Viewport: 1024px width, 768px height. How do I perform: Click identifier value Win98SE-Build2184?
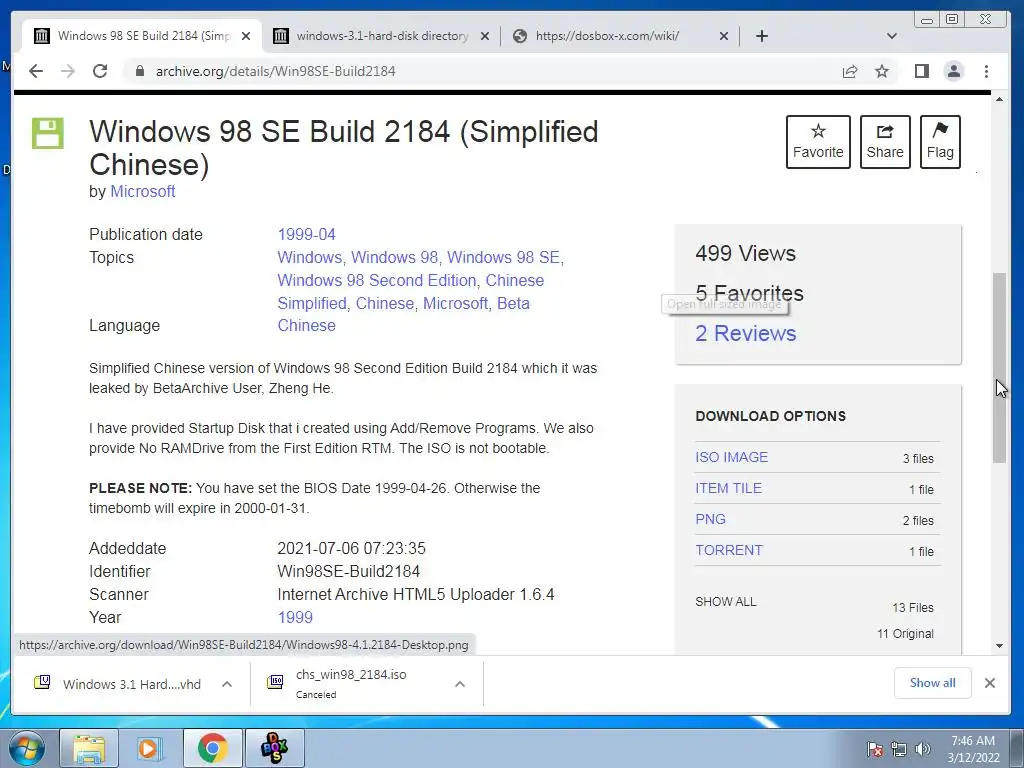(x=348, y=571)
